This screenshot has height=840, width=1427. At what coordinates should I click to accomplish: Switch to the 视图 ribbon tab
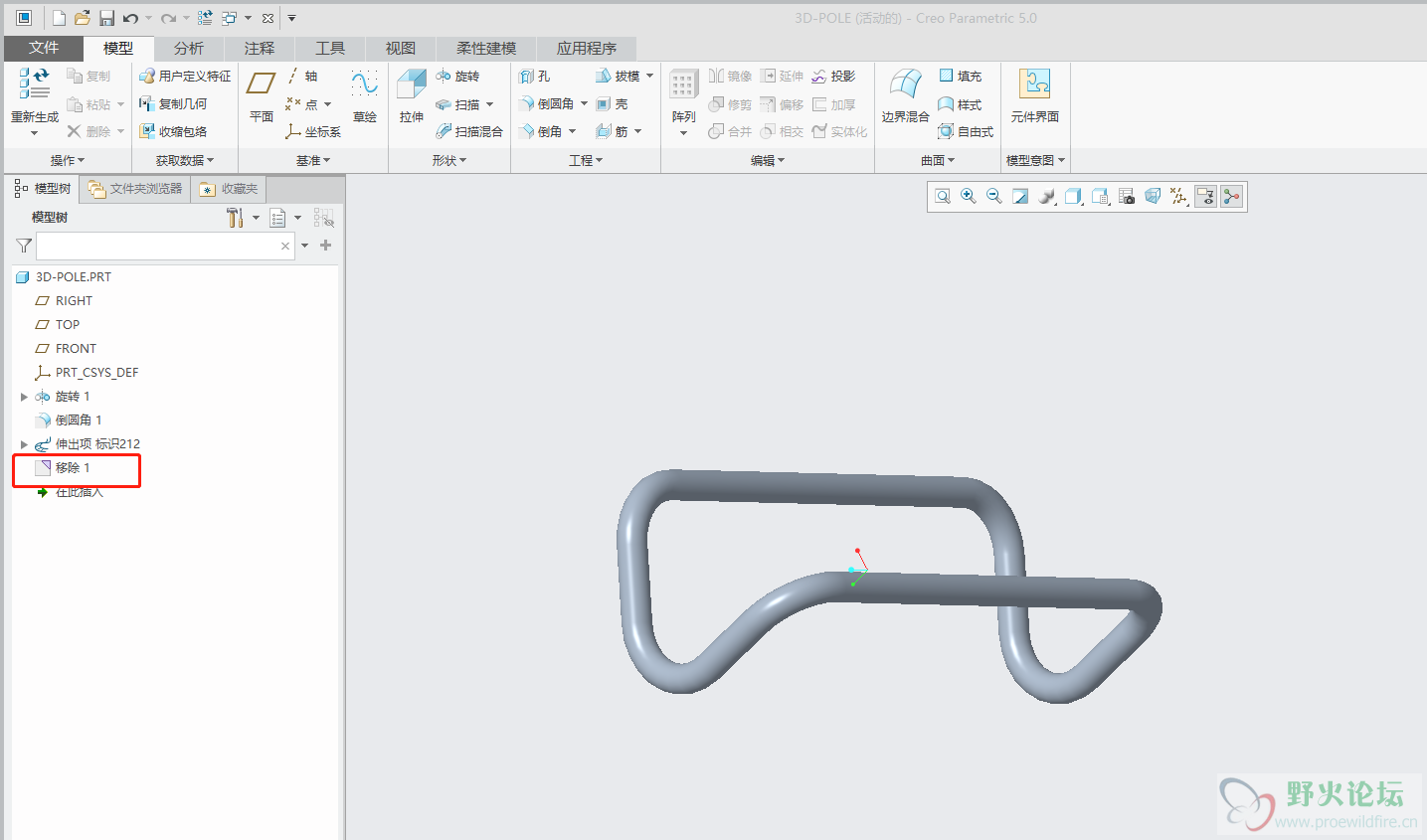tap(400, 48)
